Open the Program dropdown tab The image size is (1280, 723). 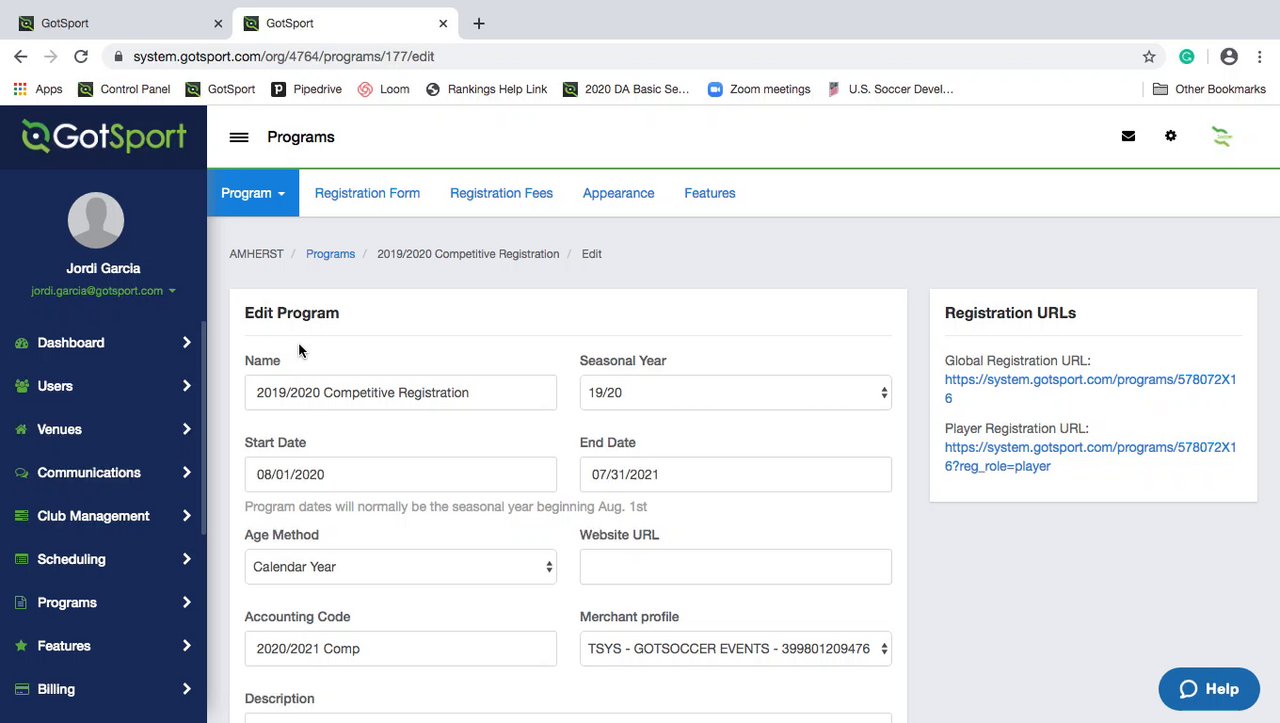click(253, 193)
